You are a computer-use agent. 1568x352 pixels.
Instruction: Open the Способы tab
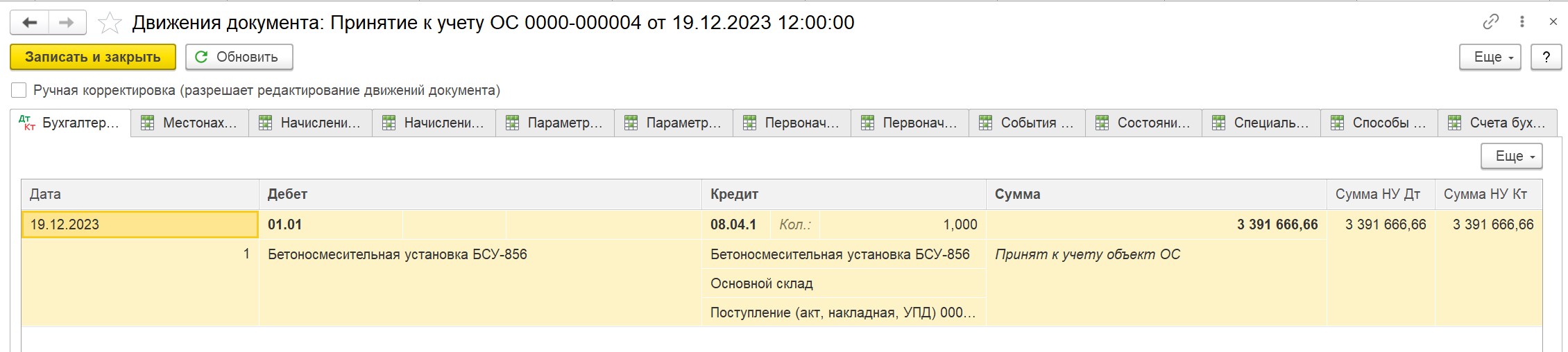coord(1379,123)
